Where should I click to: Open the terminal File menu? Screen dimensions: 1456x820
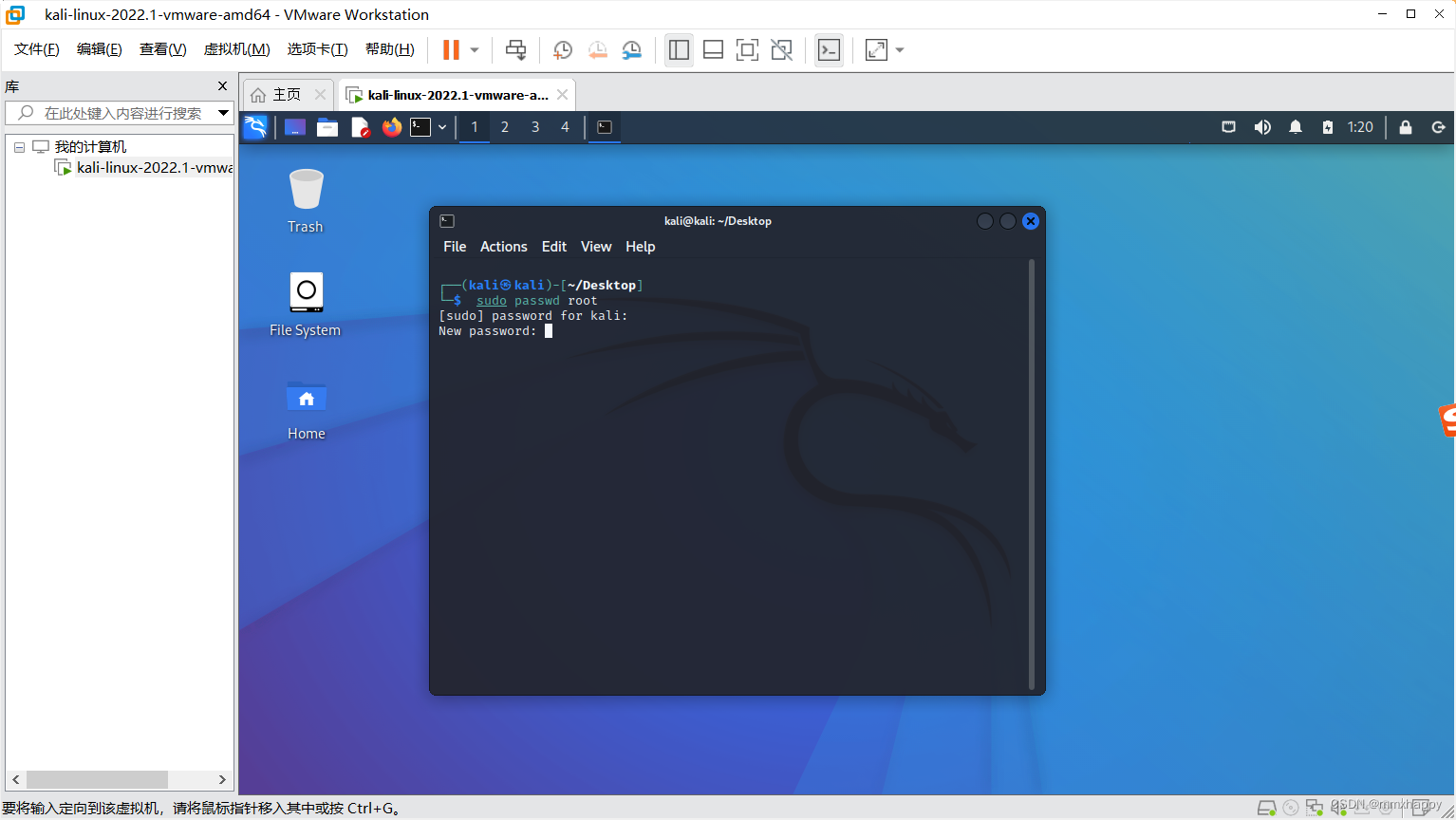(x=455, y=247)
